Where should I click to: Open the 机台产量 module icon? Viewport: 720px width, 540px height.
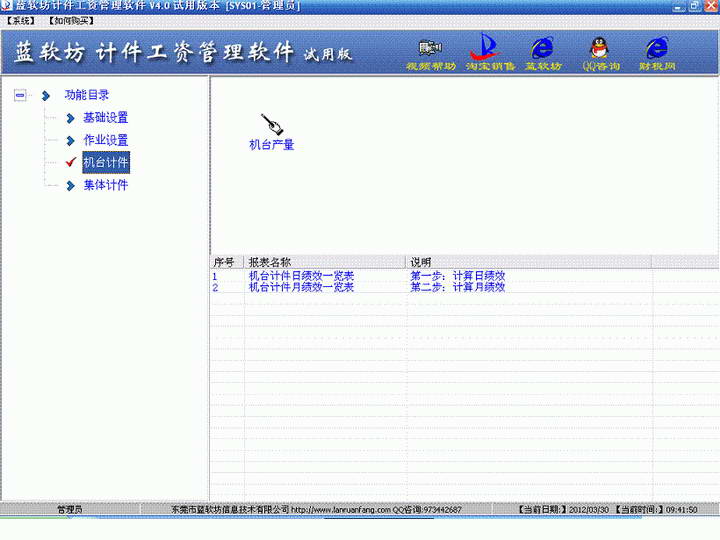(x=271, y=132)
